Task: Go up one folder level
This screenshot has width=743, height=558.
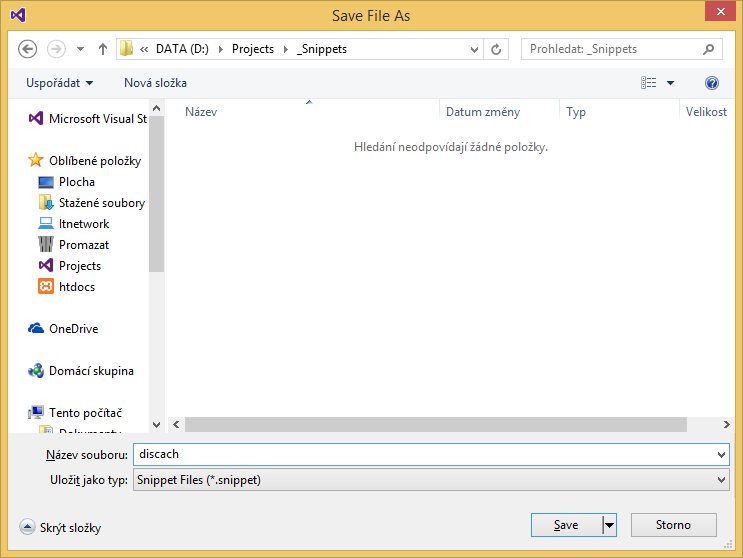Action: click(103, 49)
